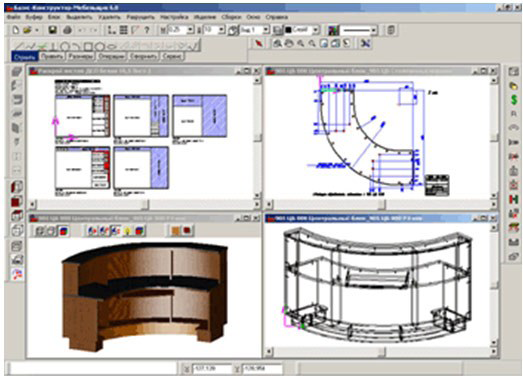
Task: Click the red cube icon in left sidebar
Action: point(17,201)
